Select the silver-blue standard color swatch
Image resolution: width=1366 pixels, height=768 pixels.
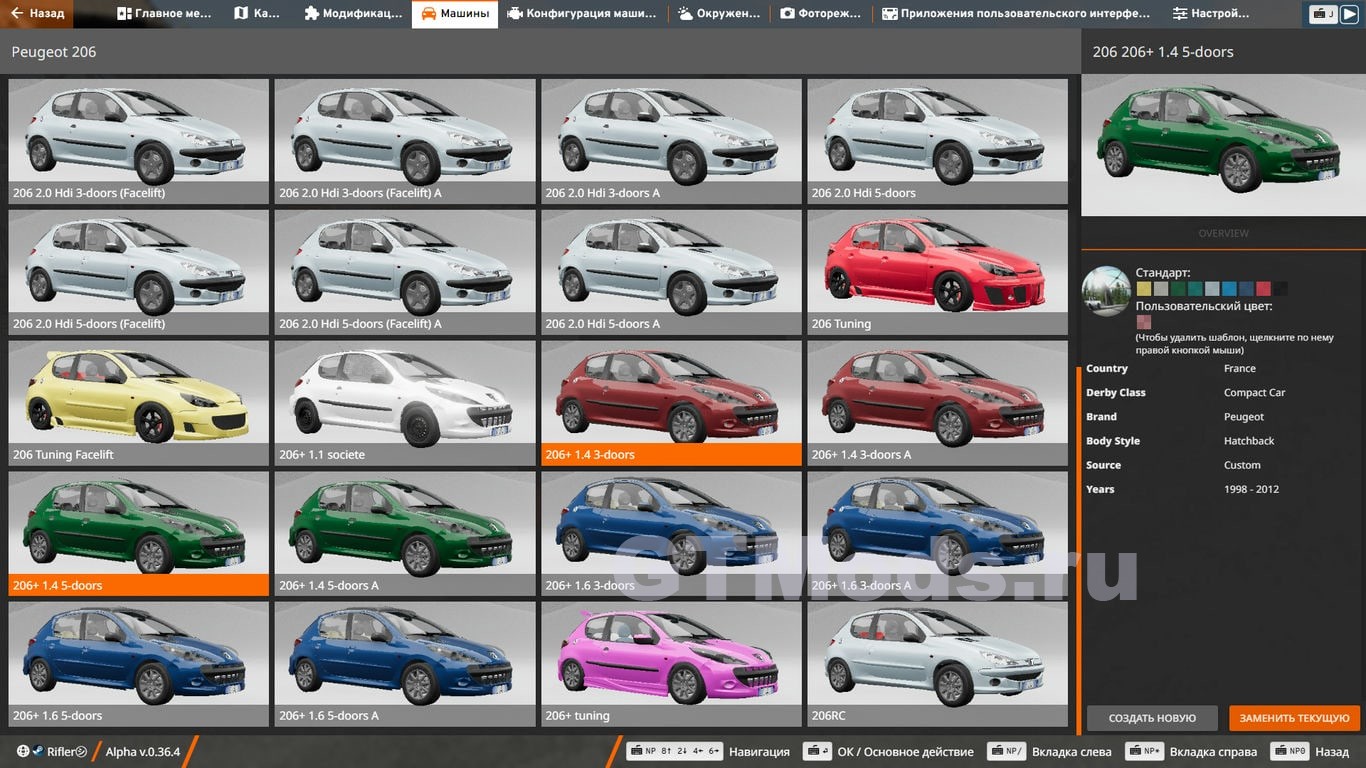coord(1212,289)
